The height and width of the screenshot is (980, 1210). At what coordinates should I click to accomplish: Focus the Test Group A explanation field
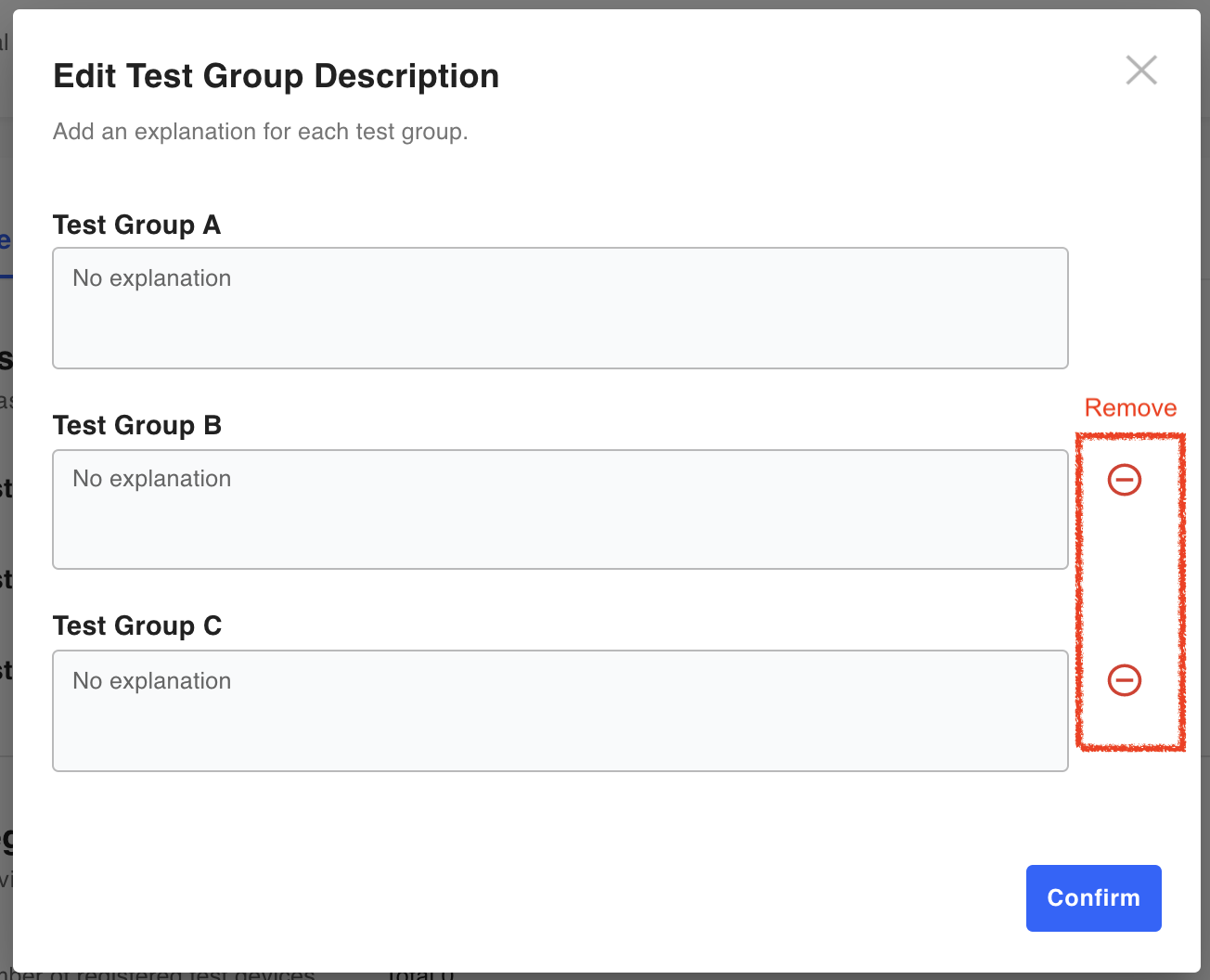point(560,308)
